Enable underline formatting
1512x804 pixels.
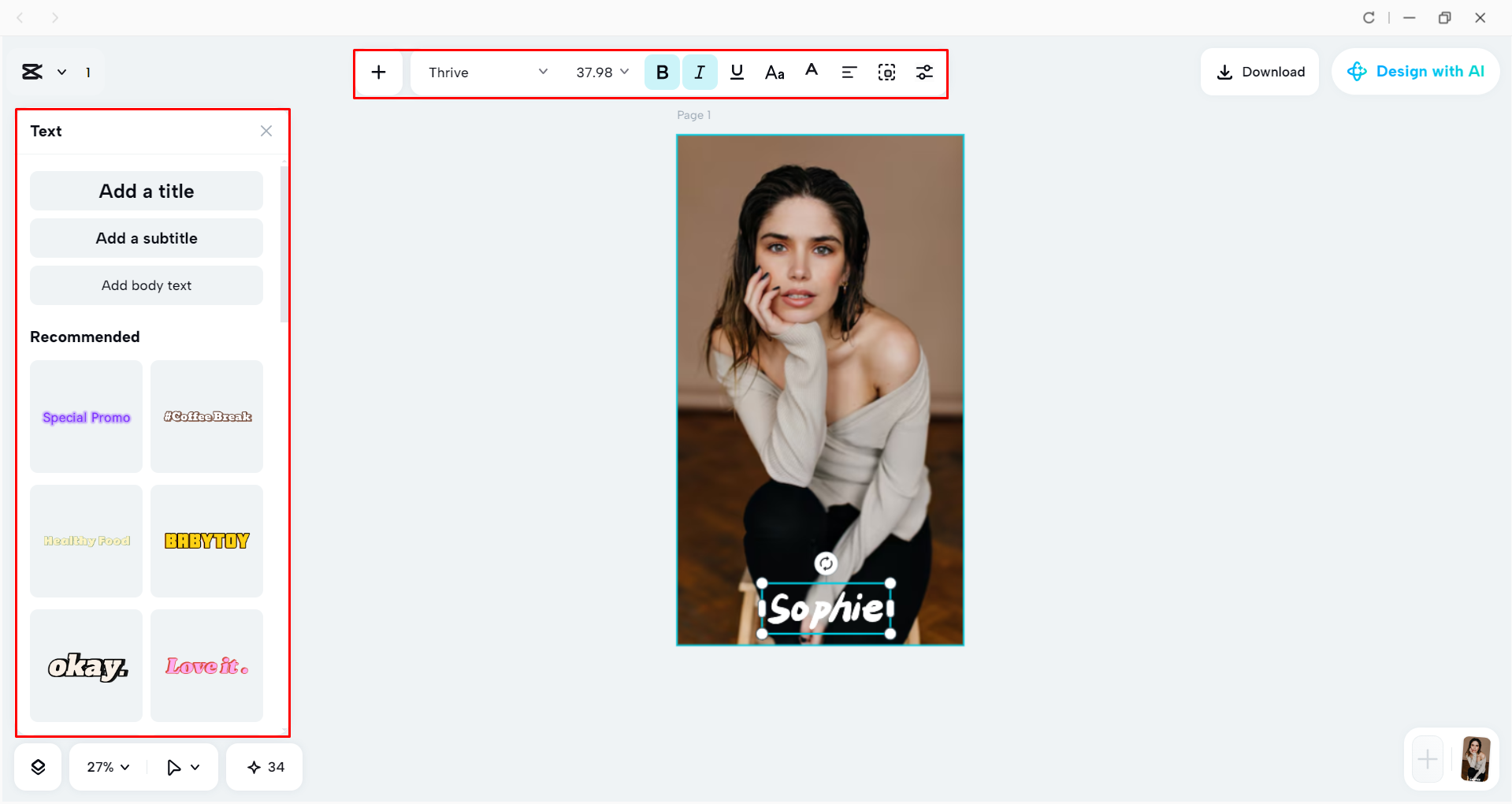click(x=737, y=72)
